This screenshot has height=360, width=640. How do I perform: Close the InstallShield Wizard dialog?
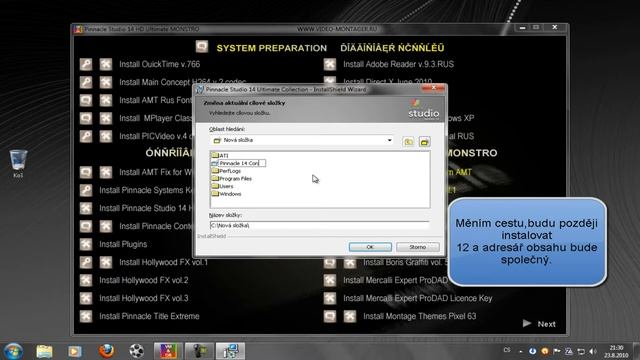[433, 88]
